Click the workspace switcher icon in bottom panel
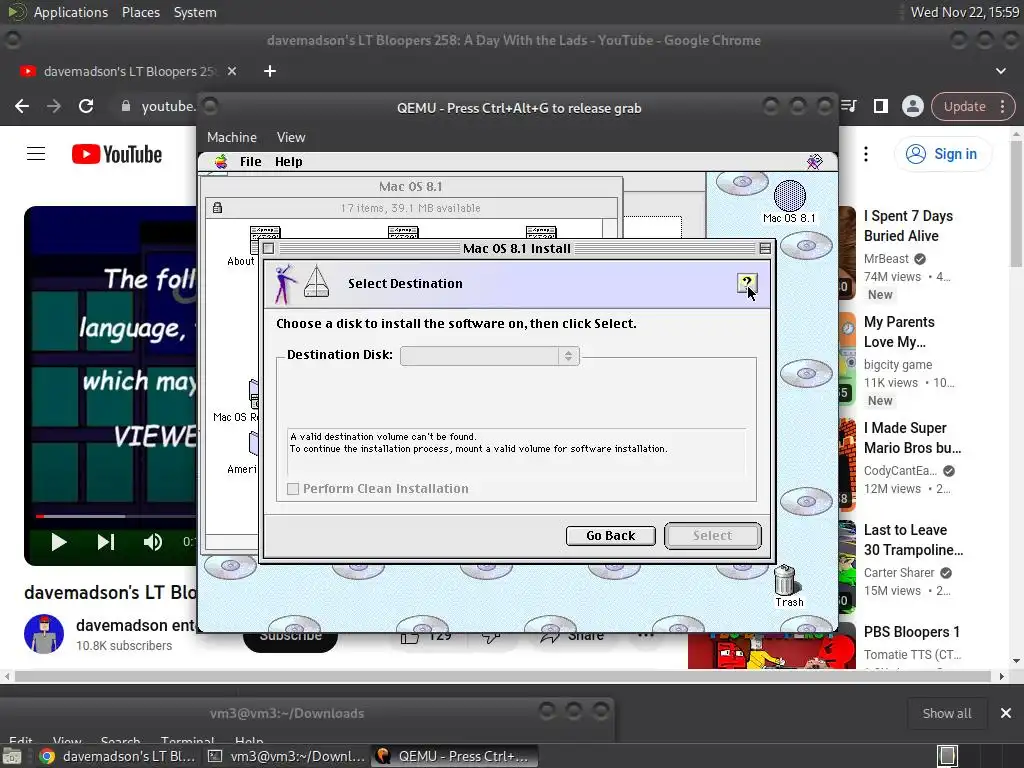 pyautogui.click(x=948, y=756)
